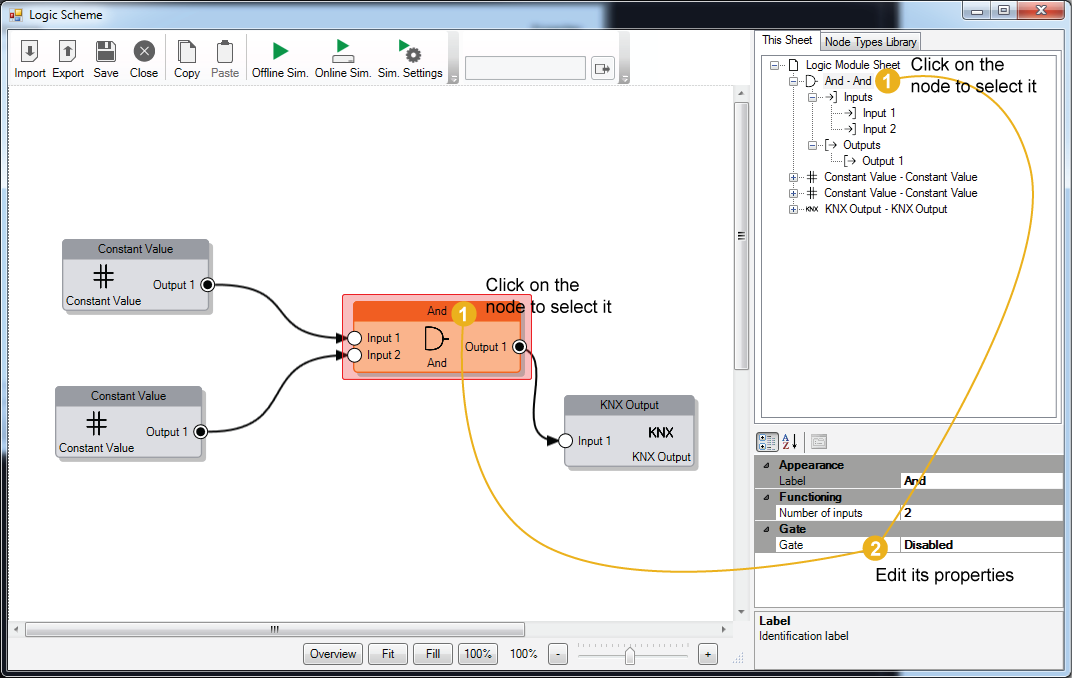
Task: Reset zoom with the 100% button
Action: click(478, 654)
